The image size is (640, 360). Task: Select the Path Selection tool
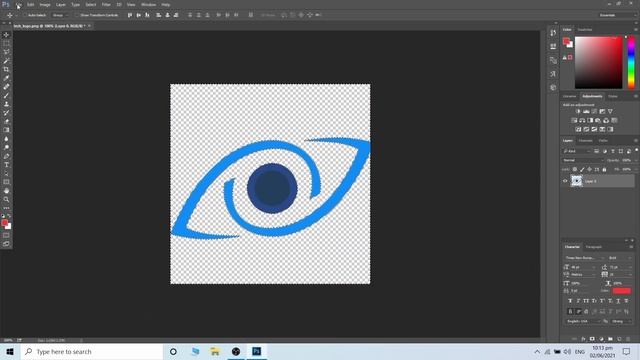pyautogui.click(x=6, y=173)
